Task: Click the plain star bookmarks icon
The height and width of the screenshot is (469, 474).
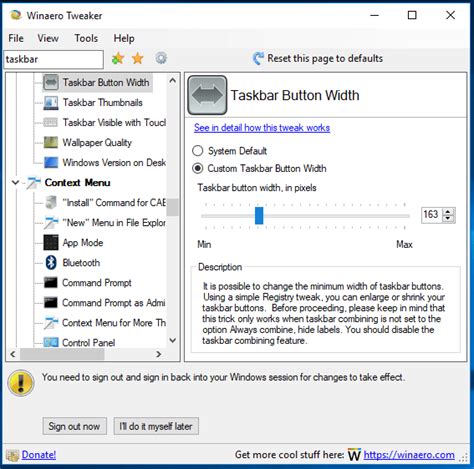Action: click(138, 59)
